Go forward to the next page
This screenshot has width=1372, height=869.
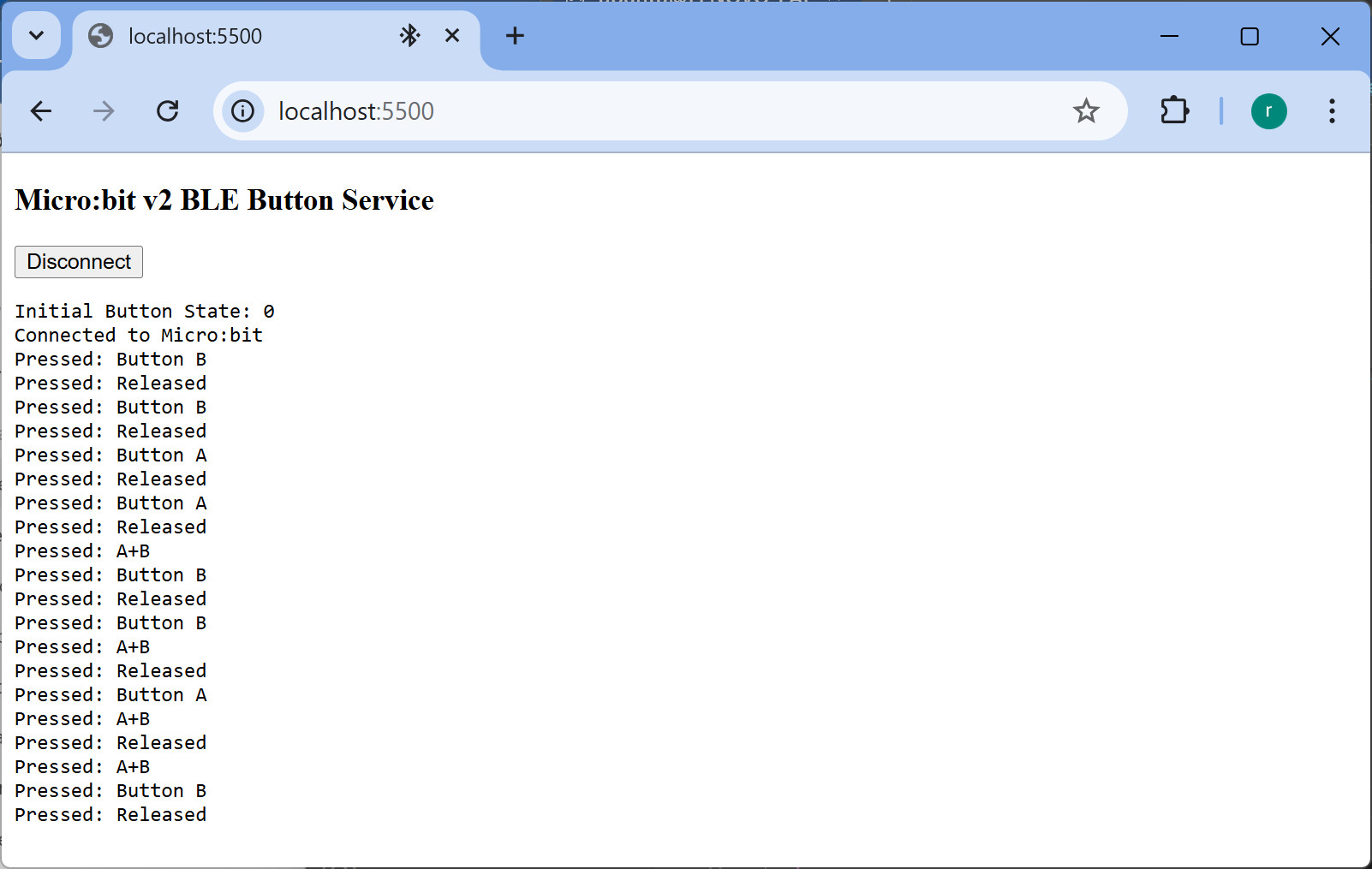pyautogui.click(x=104, y=111)
